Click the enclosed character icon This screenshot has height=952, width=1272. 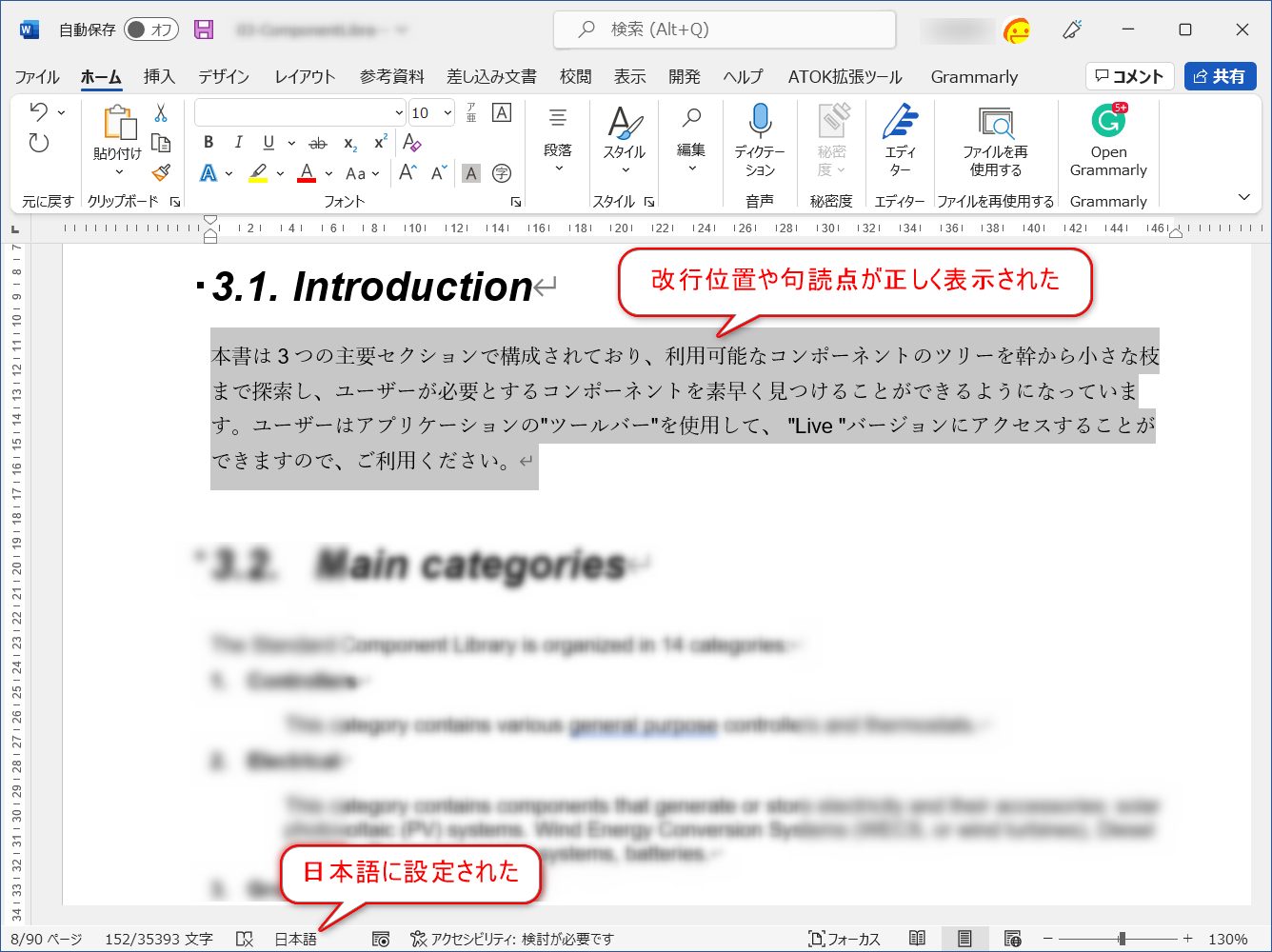(x=502, y=173)
